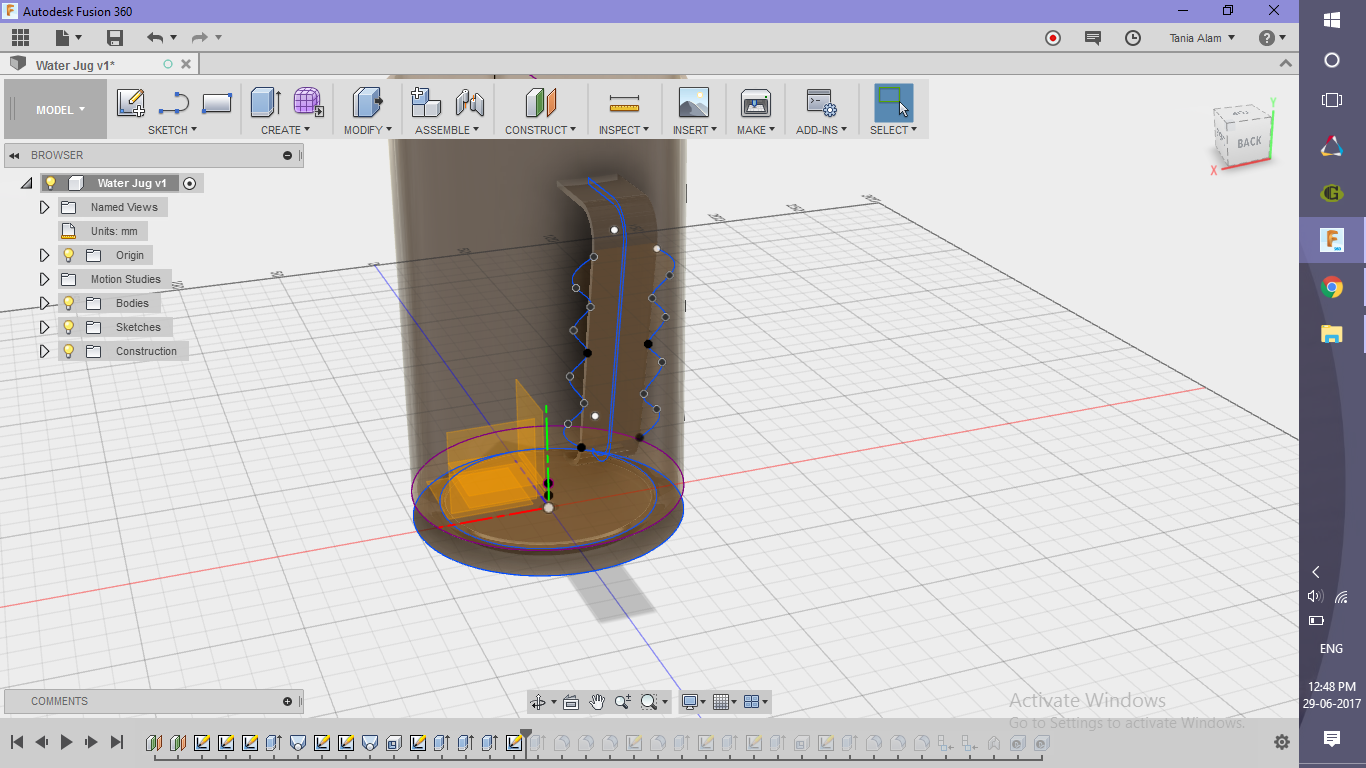Click the 3D Print Make icon
1366x768 pixels.
tap(755, 103)
